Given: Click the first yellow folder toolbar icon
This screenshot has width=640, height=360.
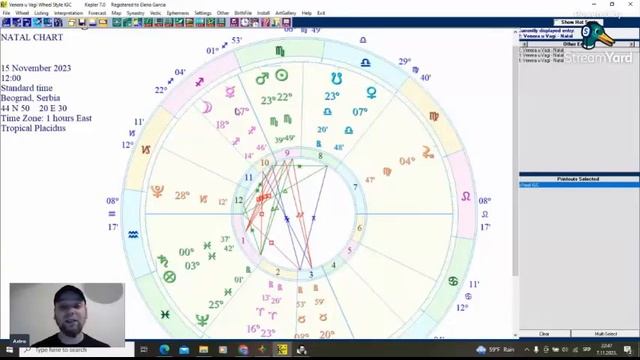Looking at the screenshot, I should click(x=72, y=22).
